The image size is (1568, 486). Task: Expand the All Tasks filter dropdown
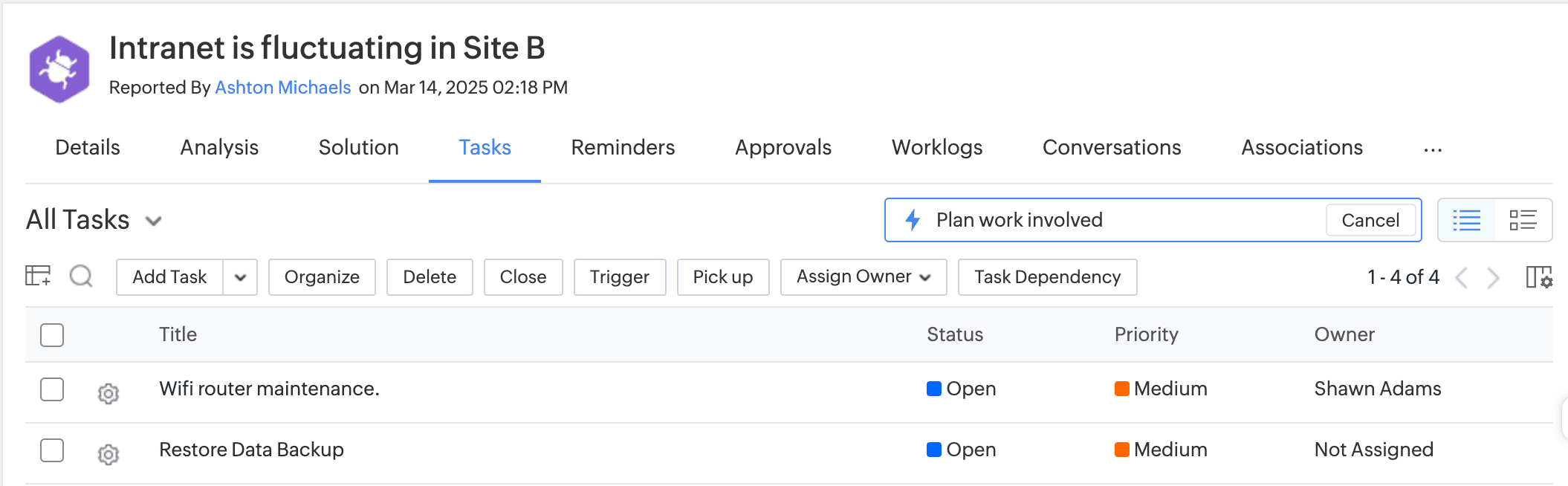(x=154, y=221)
